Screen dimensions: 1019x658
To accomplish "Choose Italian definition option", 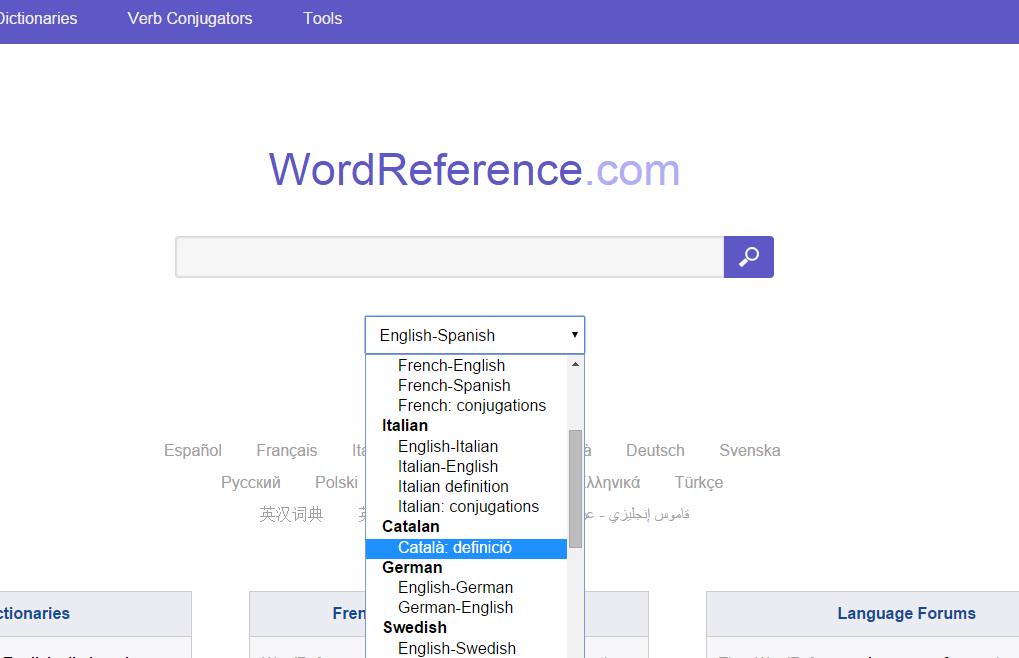I will point(466,487).
